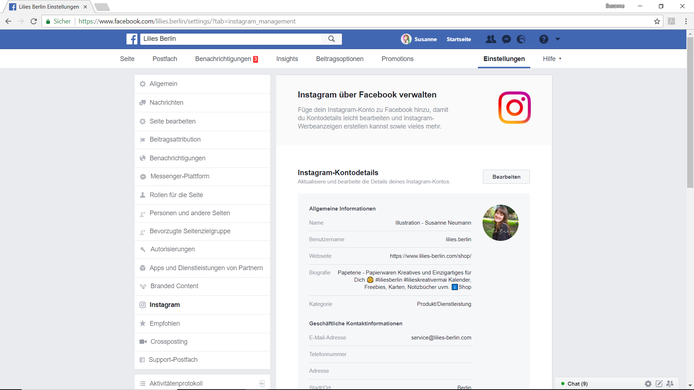The height and width of the screenshot is (390, 694).
Task: Reload the page in the browser
Action: coord(34,21)
